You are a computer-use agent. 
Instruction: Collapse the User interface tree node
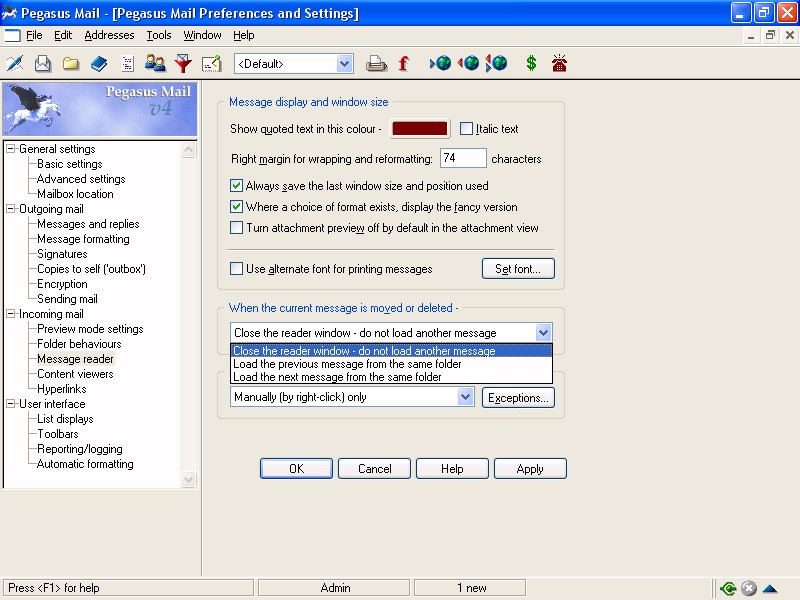coord(11,404)
